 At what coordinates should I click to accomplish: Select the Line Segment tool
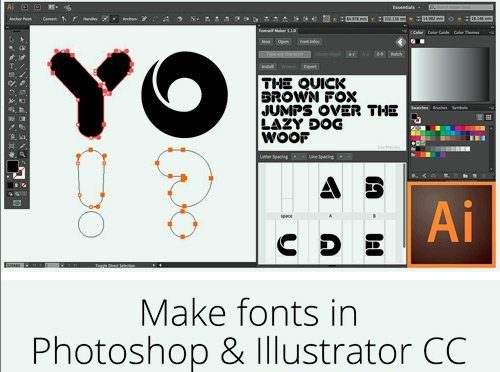click(22, 66)
